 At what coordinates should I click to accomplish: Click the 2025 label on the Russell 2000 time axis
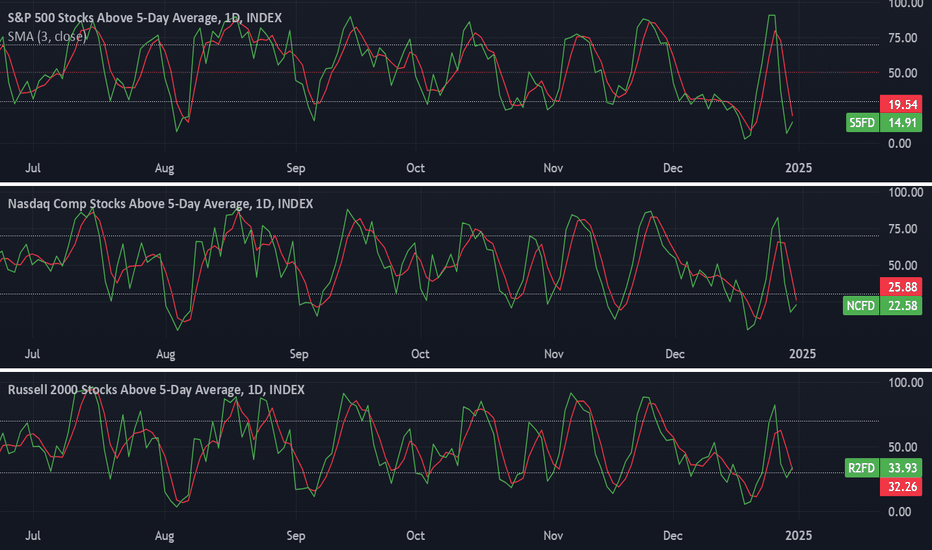tap(798, 535)
